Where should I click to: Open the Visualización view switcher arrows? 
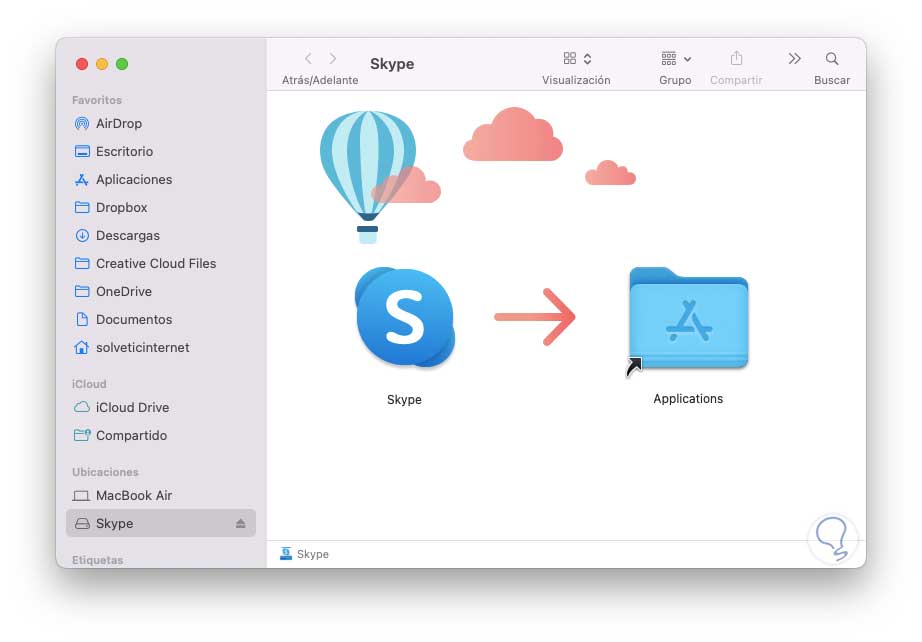(x=587, y=58)
